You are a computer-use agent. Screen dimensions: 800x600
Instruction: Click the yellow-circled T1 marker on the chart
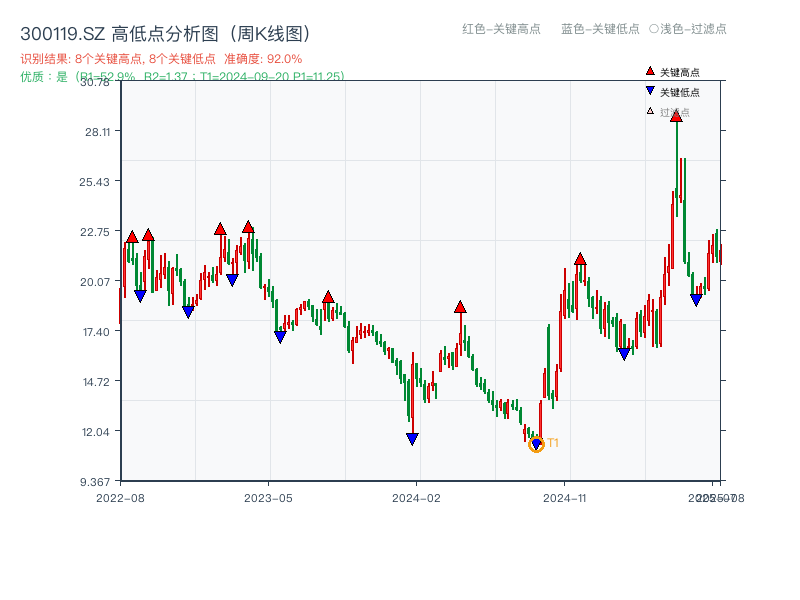coord(537,444)
